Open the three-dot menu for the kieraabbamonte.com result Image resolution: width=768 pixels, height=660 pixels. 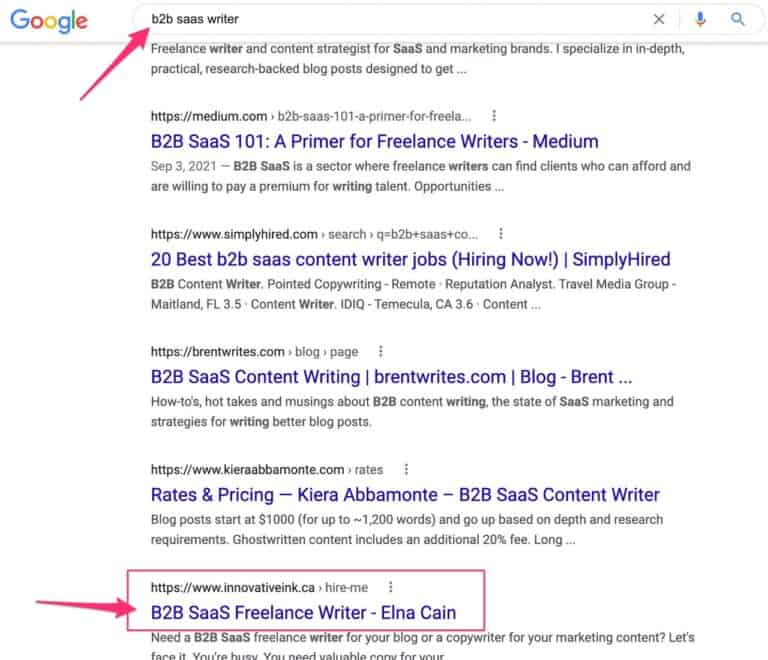click(405, 469)
